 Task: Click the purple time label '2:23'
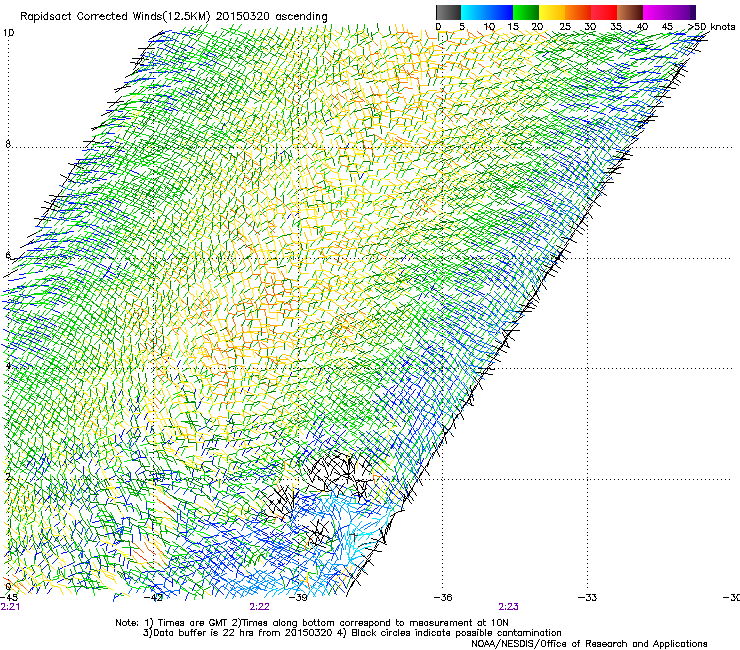tap(508, 607)
